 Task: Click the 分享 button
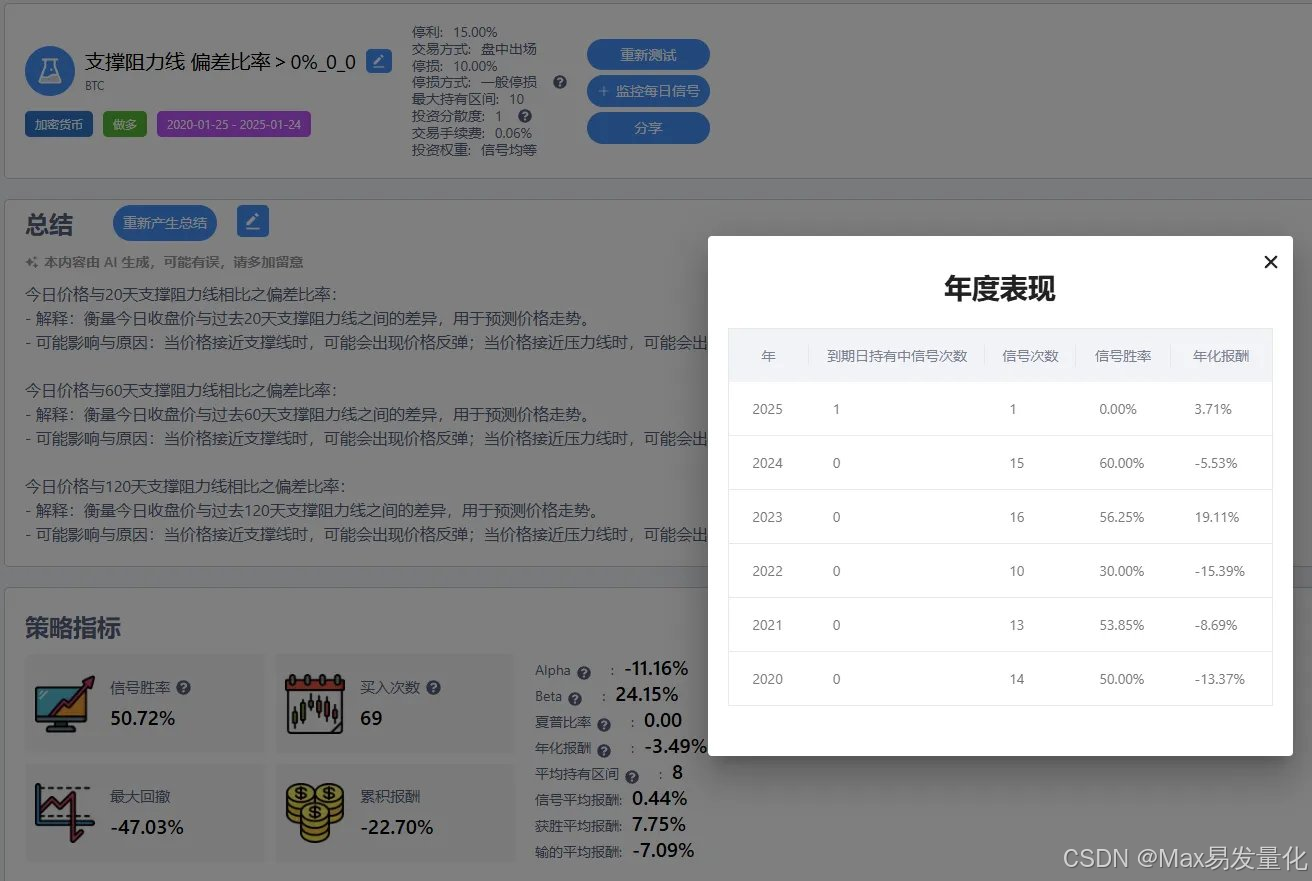(x=648, y=128)
